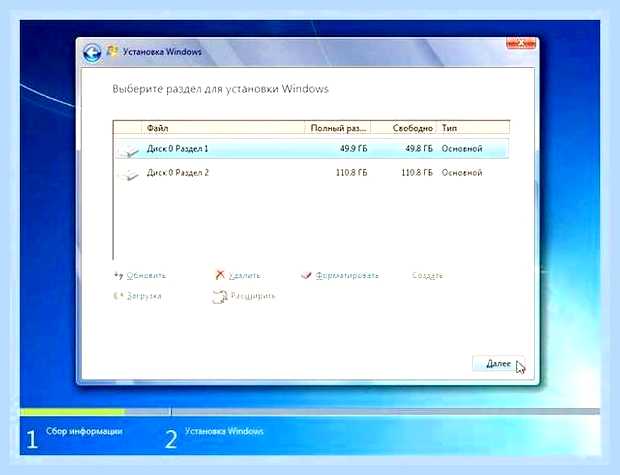Open the Форматировать link

[x=347, y=275]
